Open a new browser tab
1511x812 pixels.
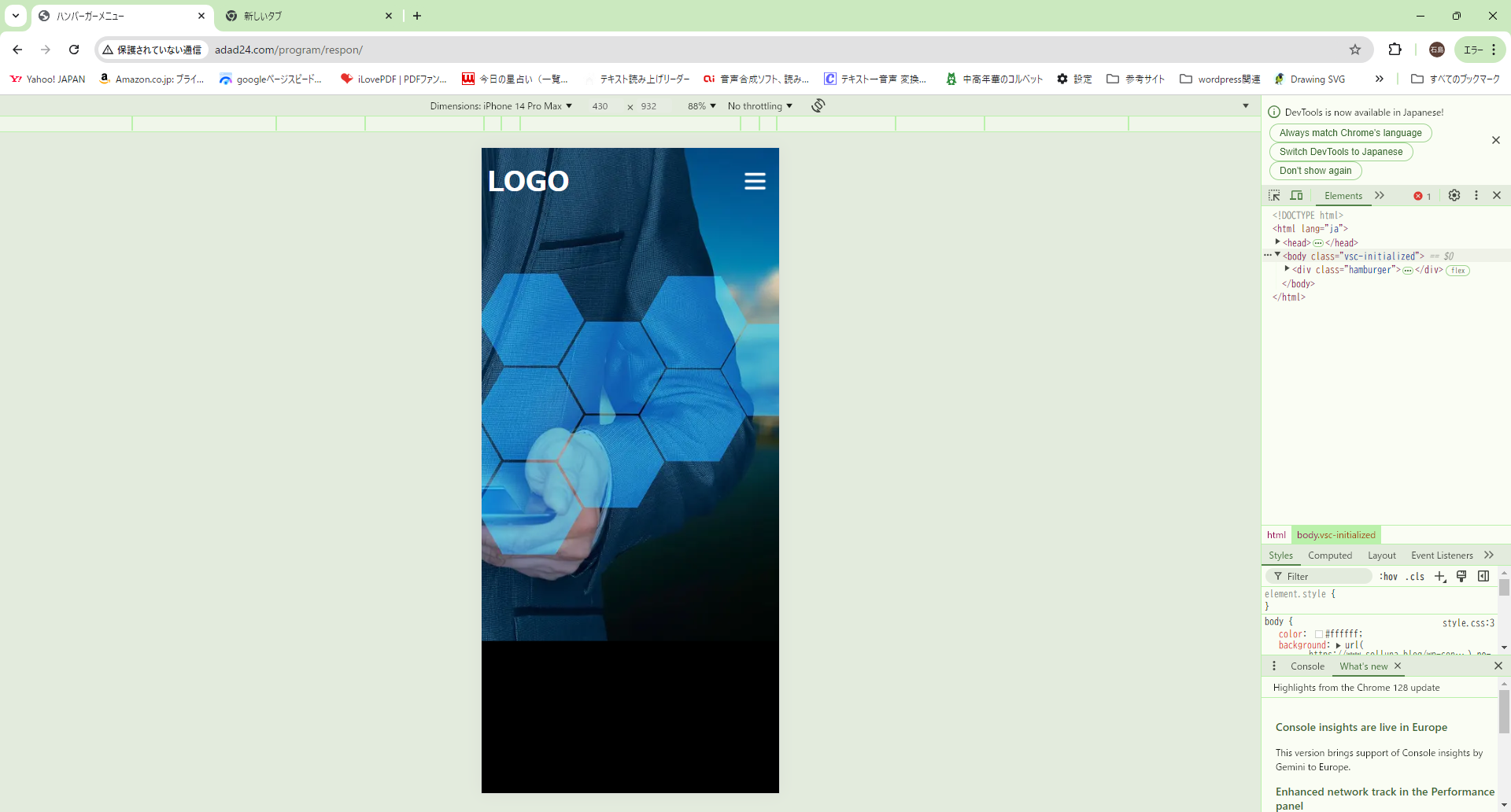417,16
